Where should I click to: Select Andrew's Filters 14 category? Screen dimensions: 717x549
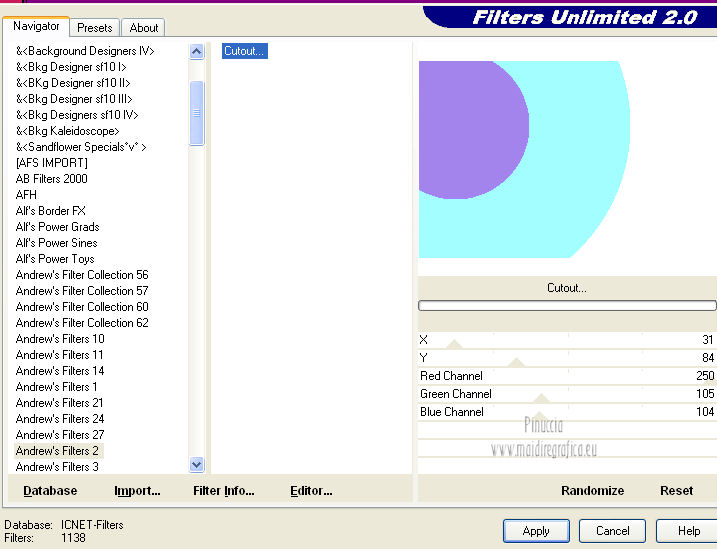60,371
